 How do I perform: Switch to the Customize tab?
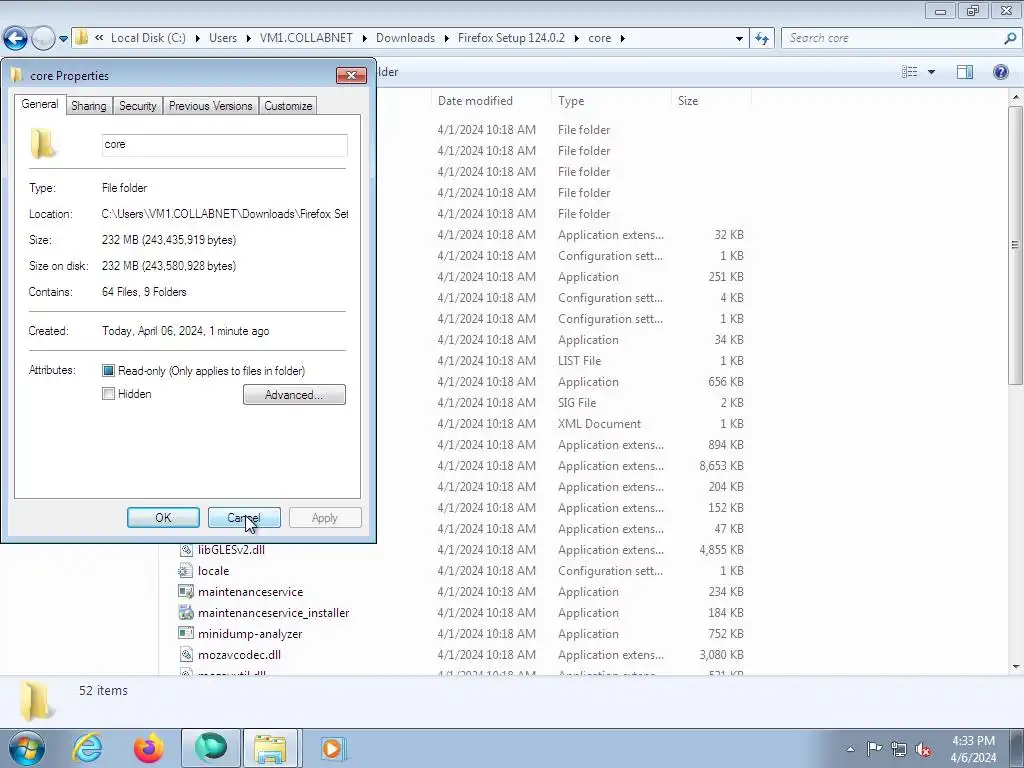pyautogui.click(x=288, y=106)
